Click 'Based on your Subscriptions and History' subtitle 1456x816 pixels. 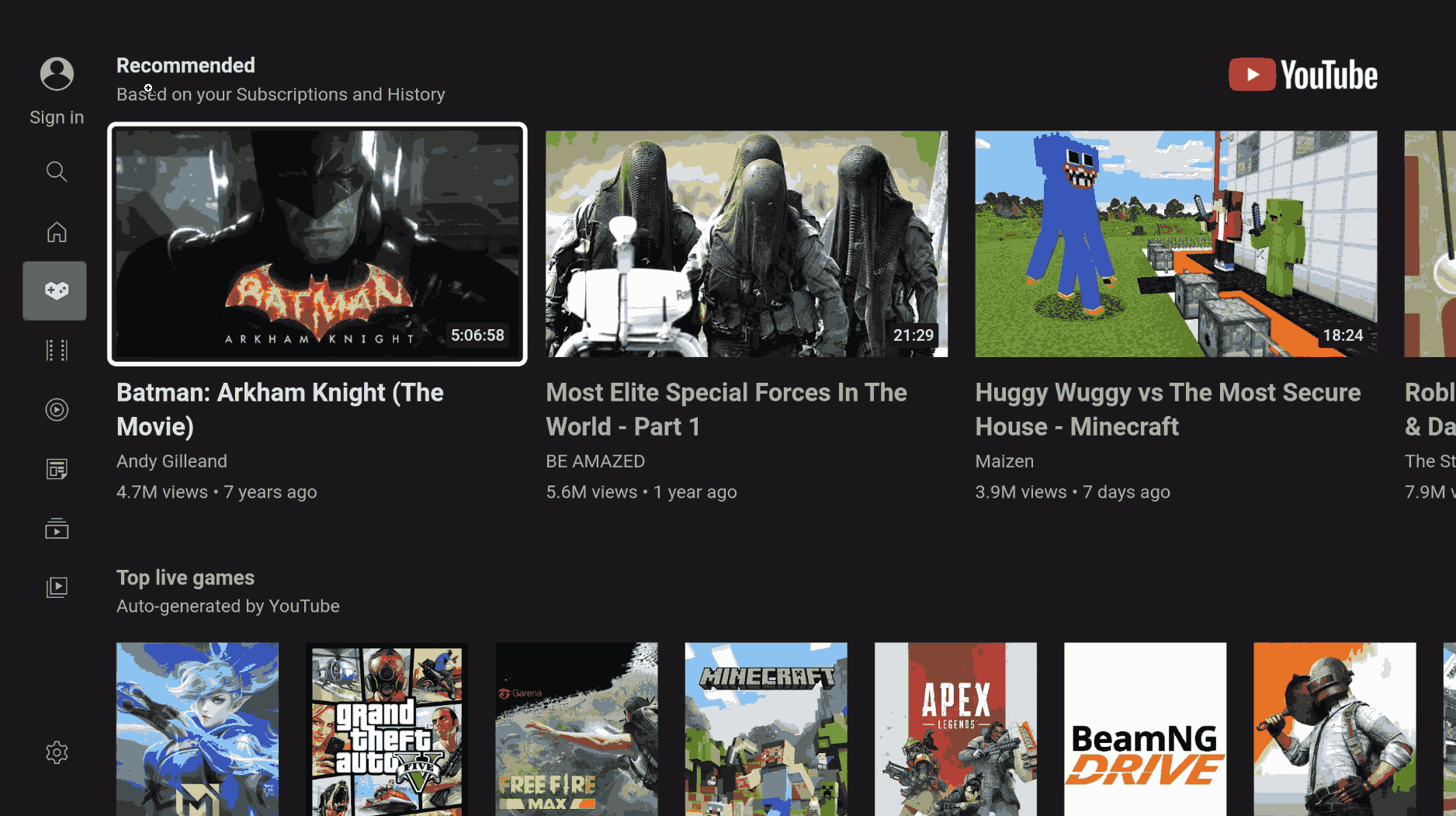click(281, 95)
